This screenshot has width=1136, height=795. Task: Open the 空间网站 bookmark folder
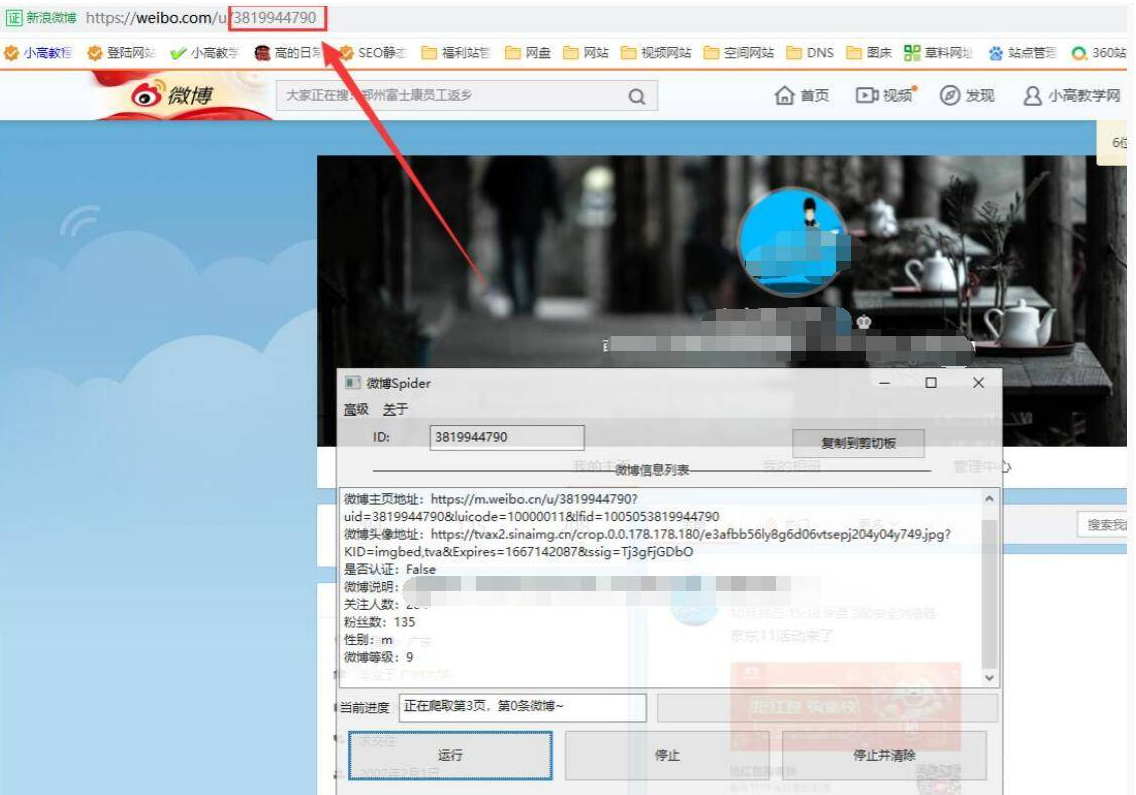[739, 52]
